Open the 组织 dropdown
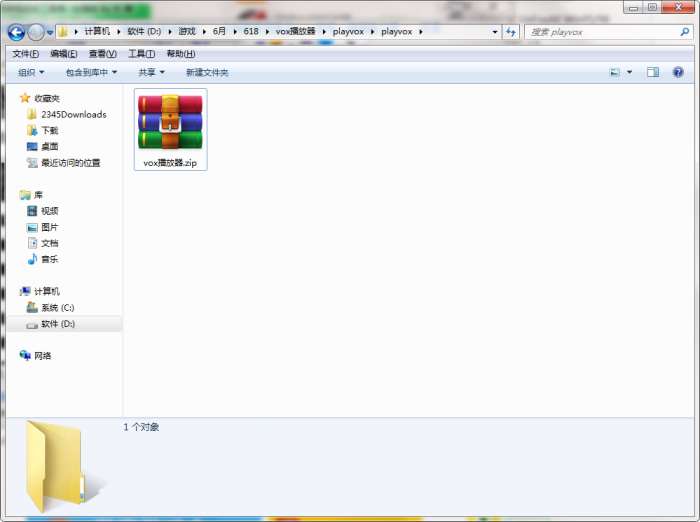The image size is (700, 522). click(x=31, y=72)
